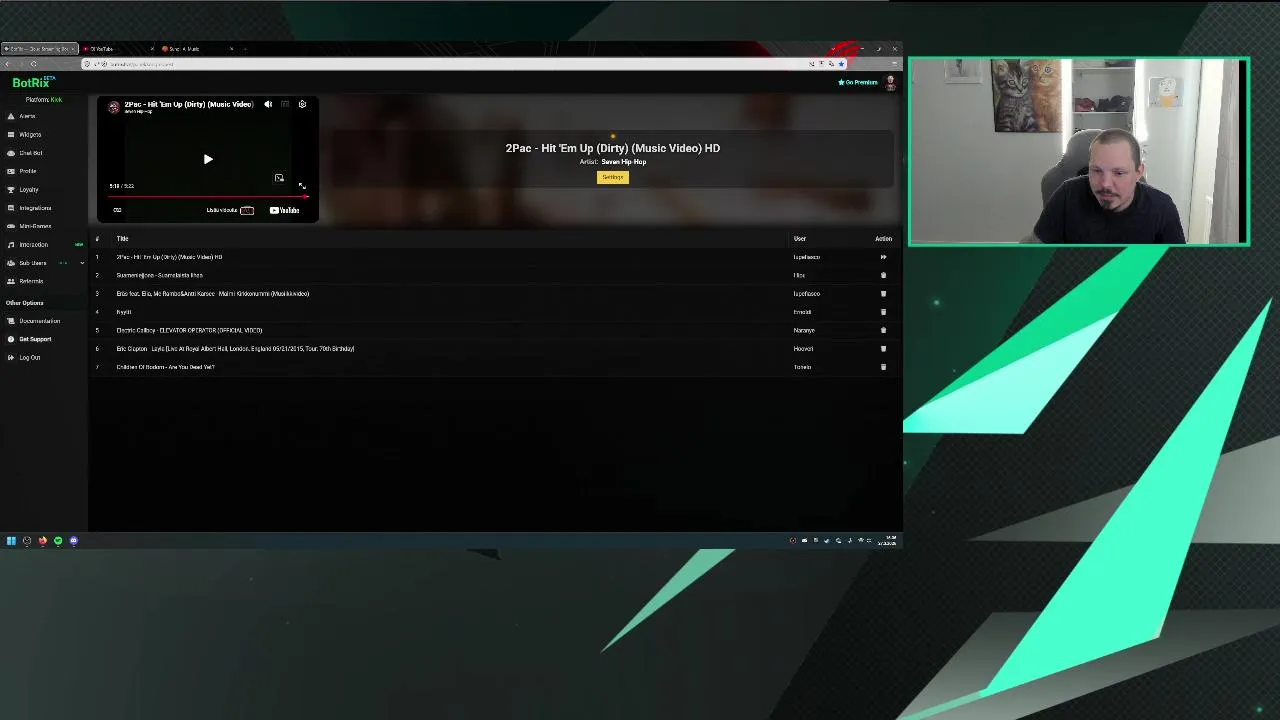Image resolution: width=1280 pixels, height=720 pixels.
Task: Open the Alerts sidebar item
Action: pos(27,116)
